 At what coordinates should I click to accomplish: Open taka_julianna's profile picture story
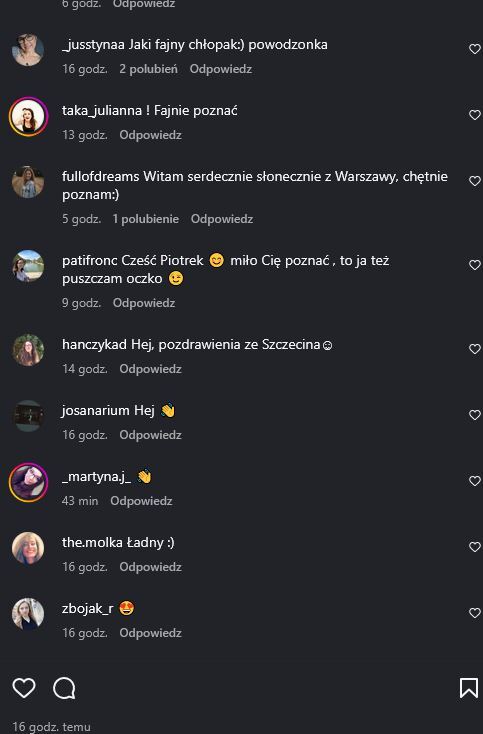tap(28, 117)
